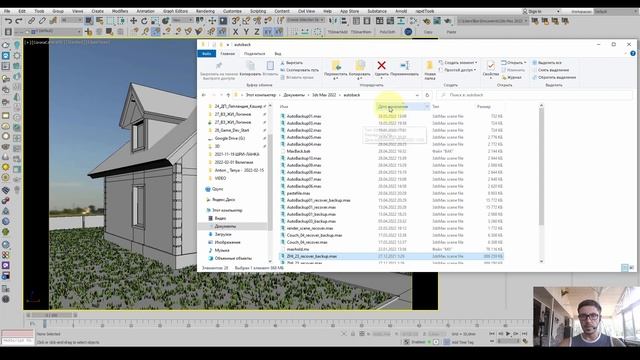The height and width of the screenshot is (360, 640).
Task: Activate the Select and Move tool
Action: (x=133, y=21)
